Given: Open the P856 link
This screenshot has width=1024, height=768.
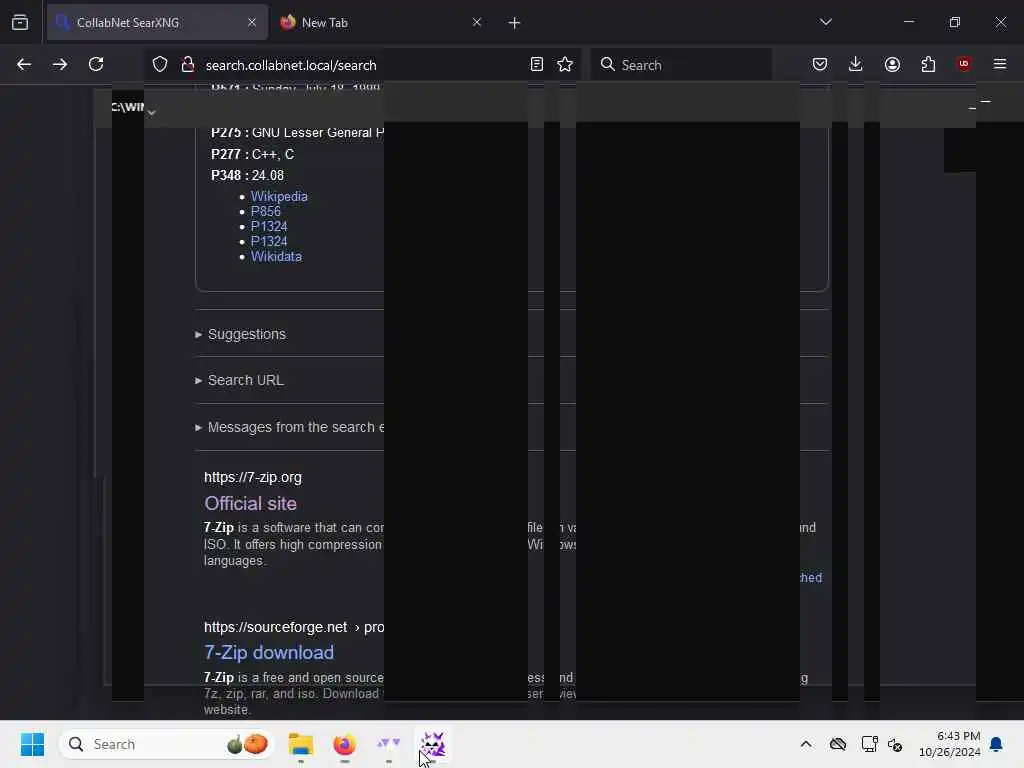Looking at the screenshot, I should click(x=266, y=212).
